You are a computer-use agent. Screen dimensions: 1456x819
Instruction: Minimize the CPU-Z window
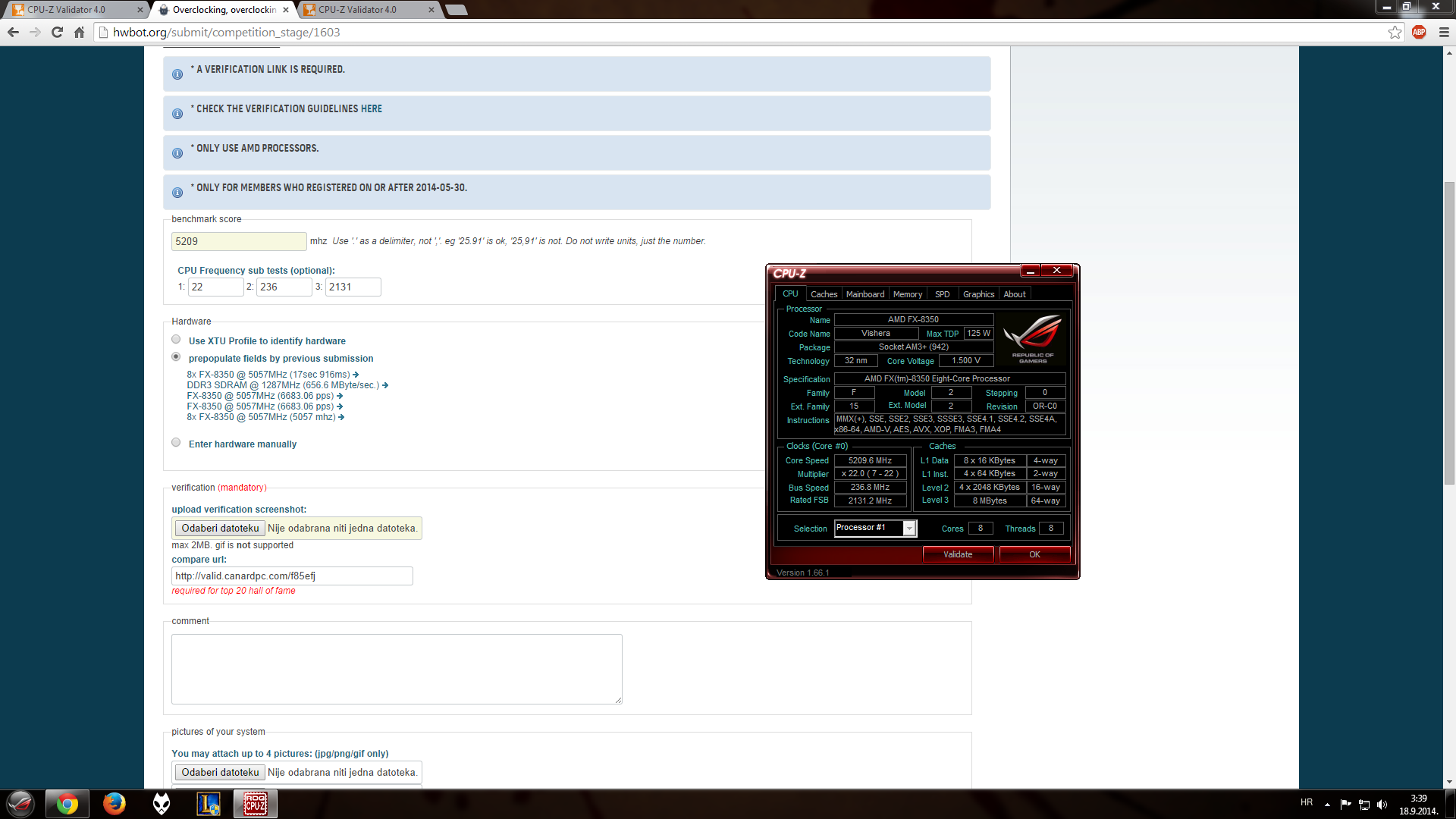1030,271
